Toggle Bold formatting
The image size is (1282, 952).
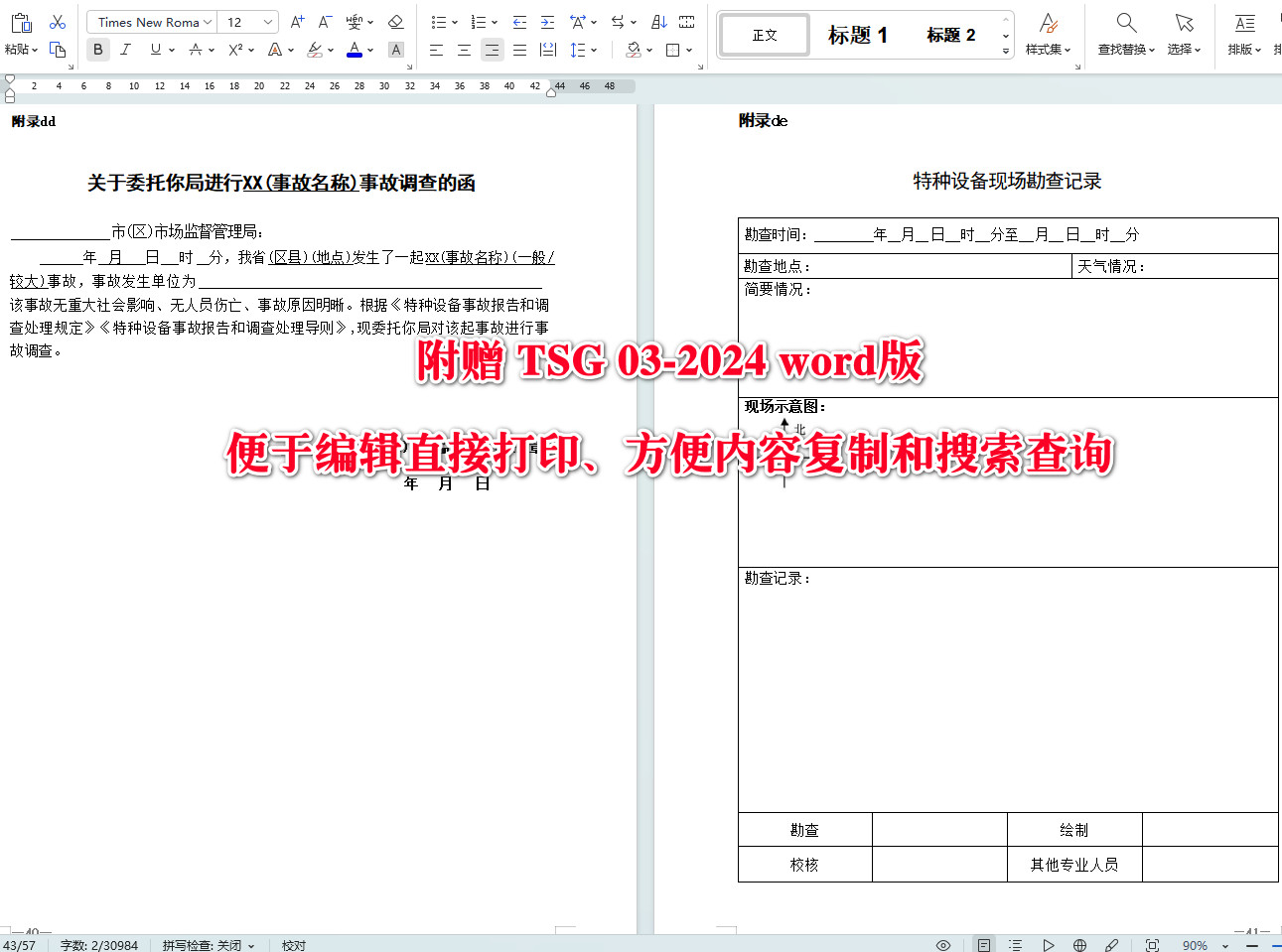(x=97, y=49)
